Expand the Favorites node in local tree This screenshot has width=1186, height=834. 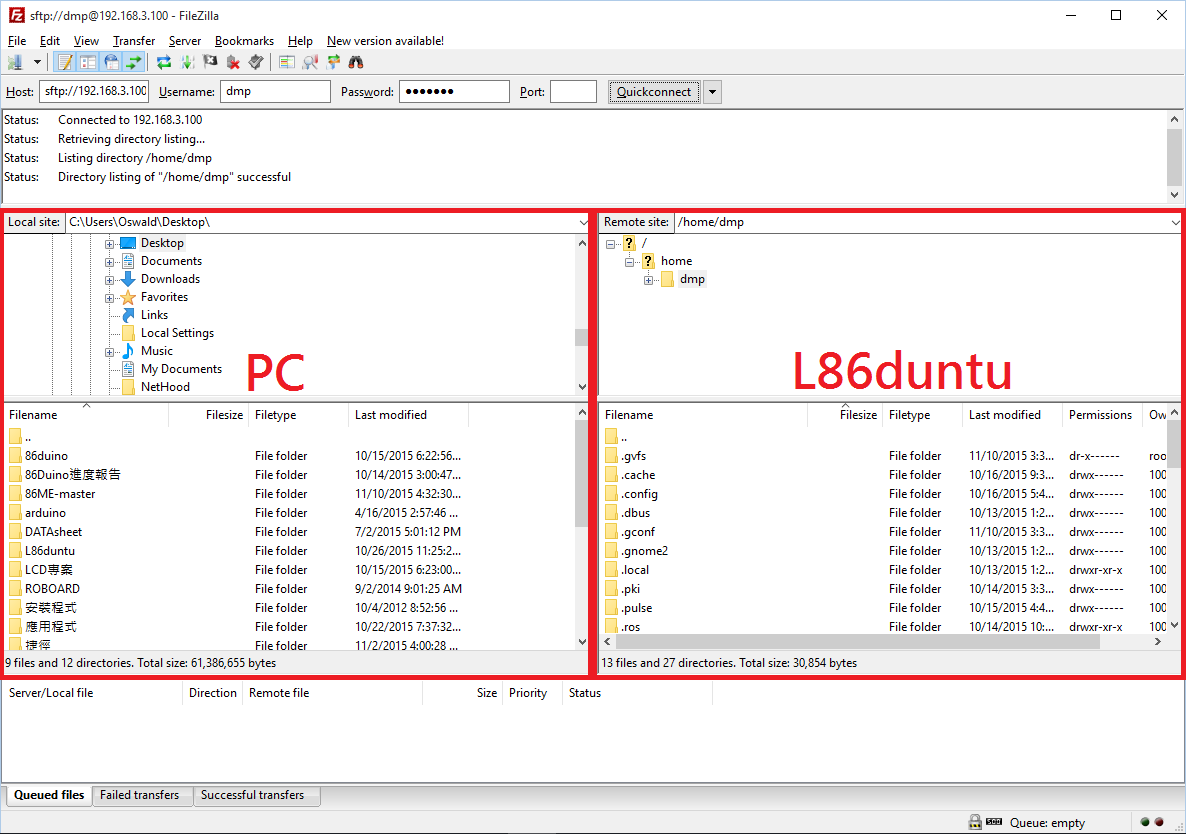click(x=110, y=298)
